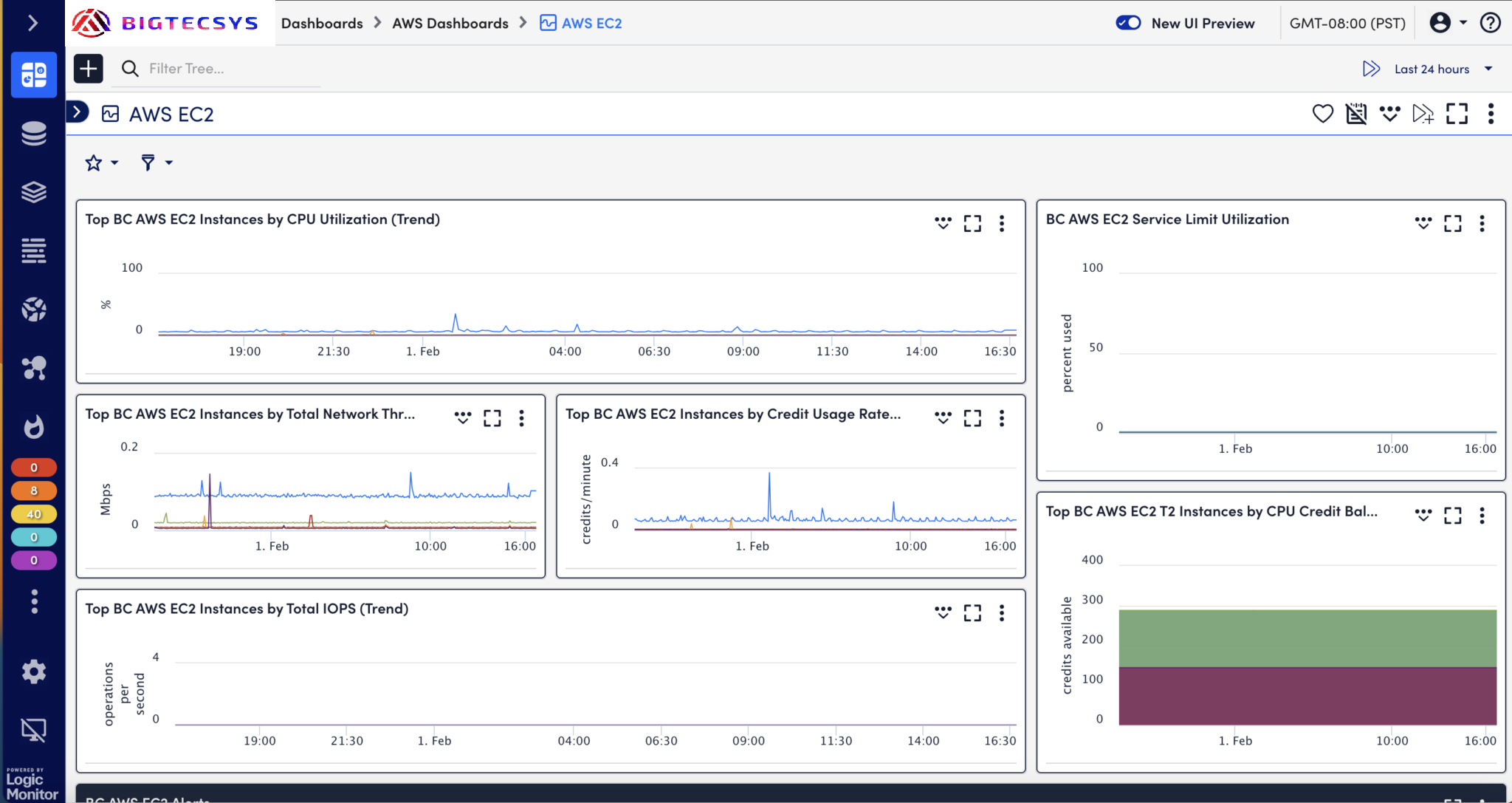Click the orange error alerts badge 8
Image resolution: width=1512 pixels, height=803 pixels.
click(x=34, y=491)
